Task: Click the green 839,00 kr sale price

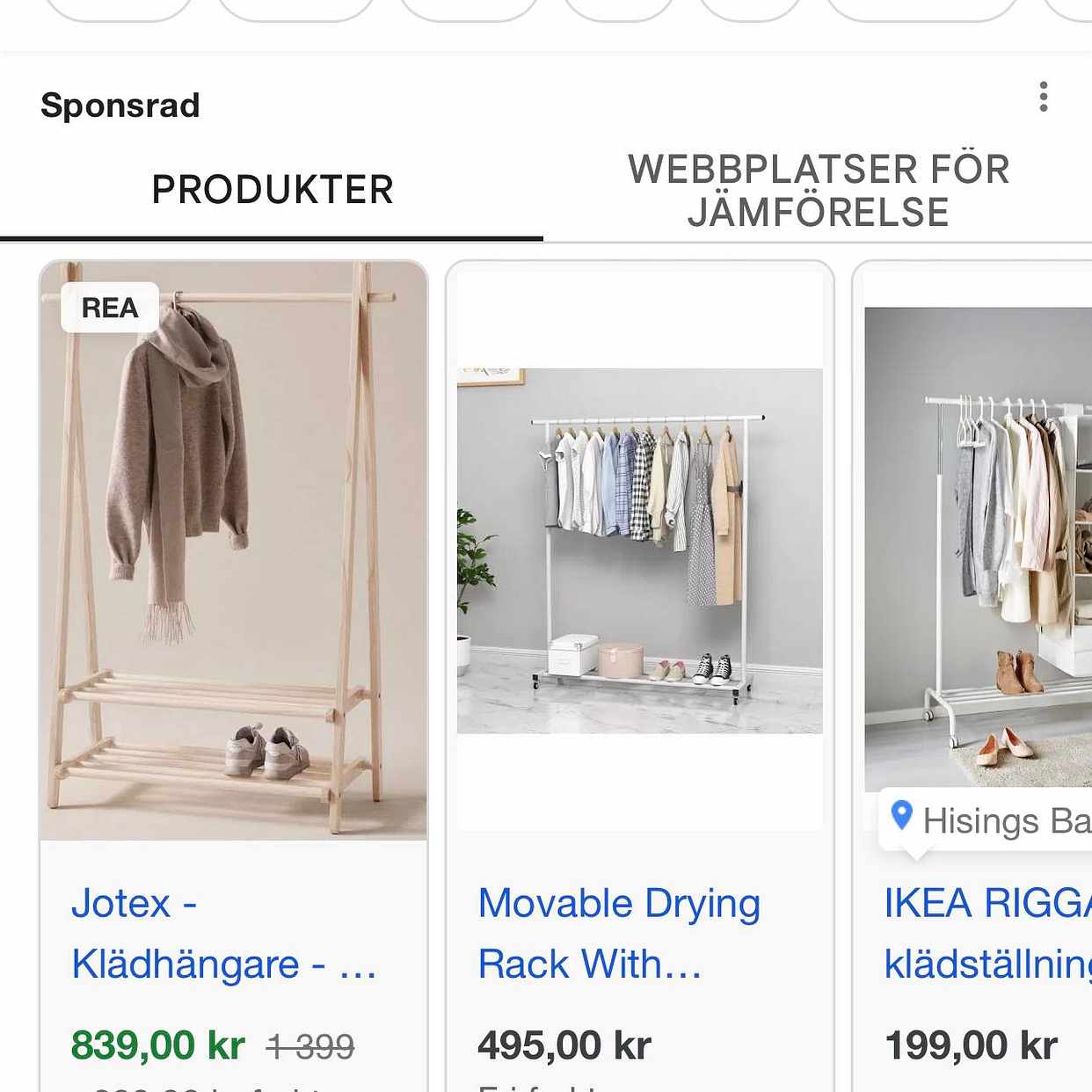Action: (158, 1045)
